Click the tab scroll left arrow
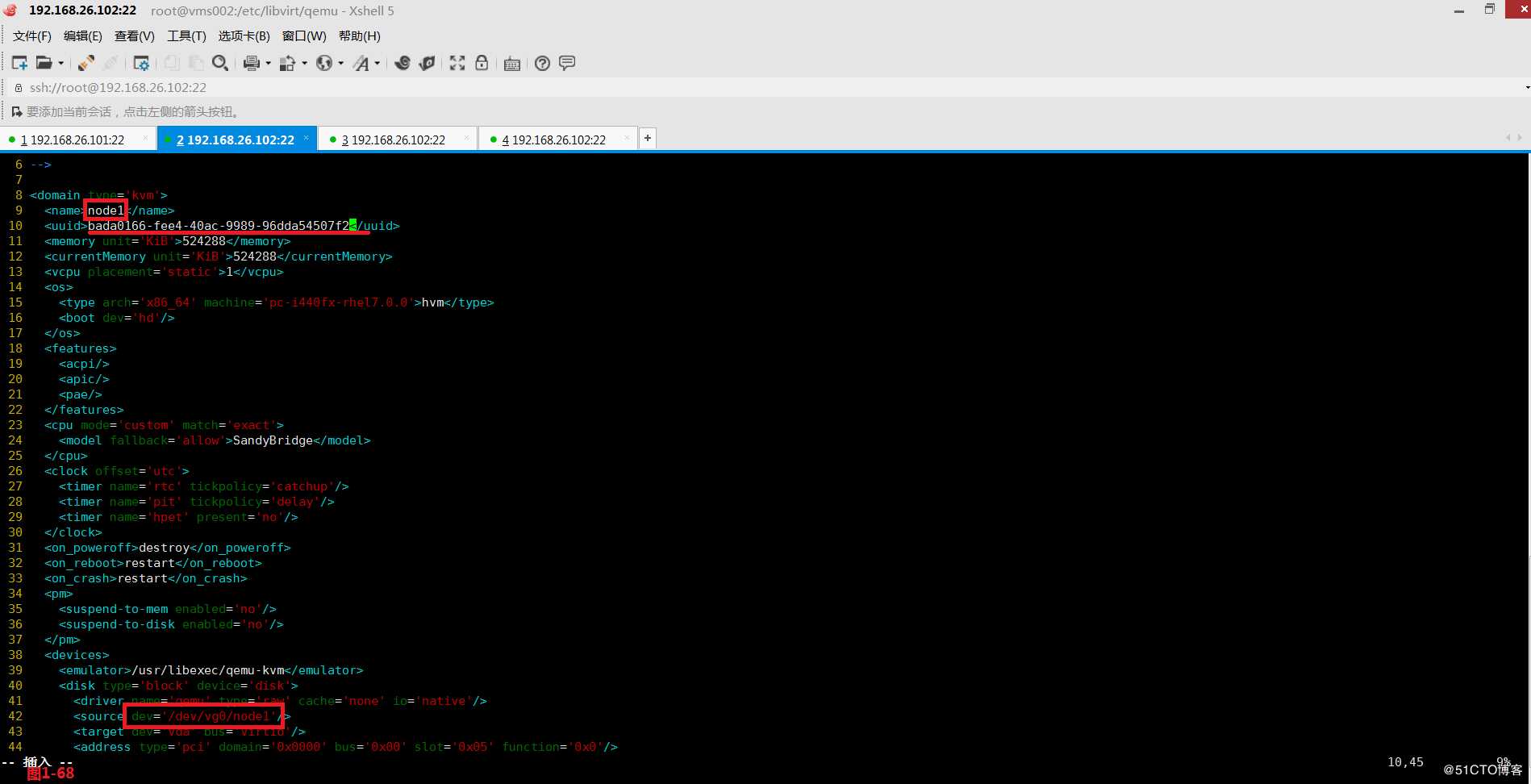The height and width of the screenshot is (784, 1531). [1508, 138]
